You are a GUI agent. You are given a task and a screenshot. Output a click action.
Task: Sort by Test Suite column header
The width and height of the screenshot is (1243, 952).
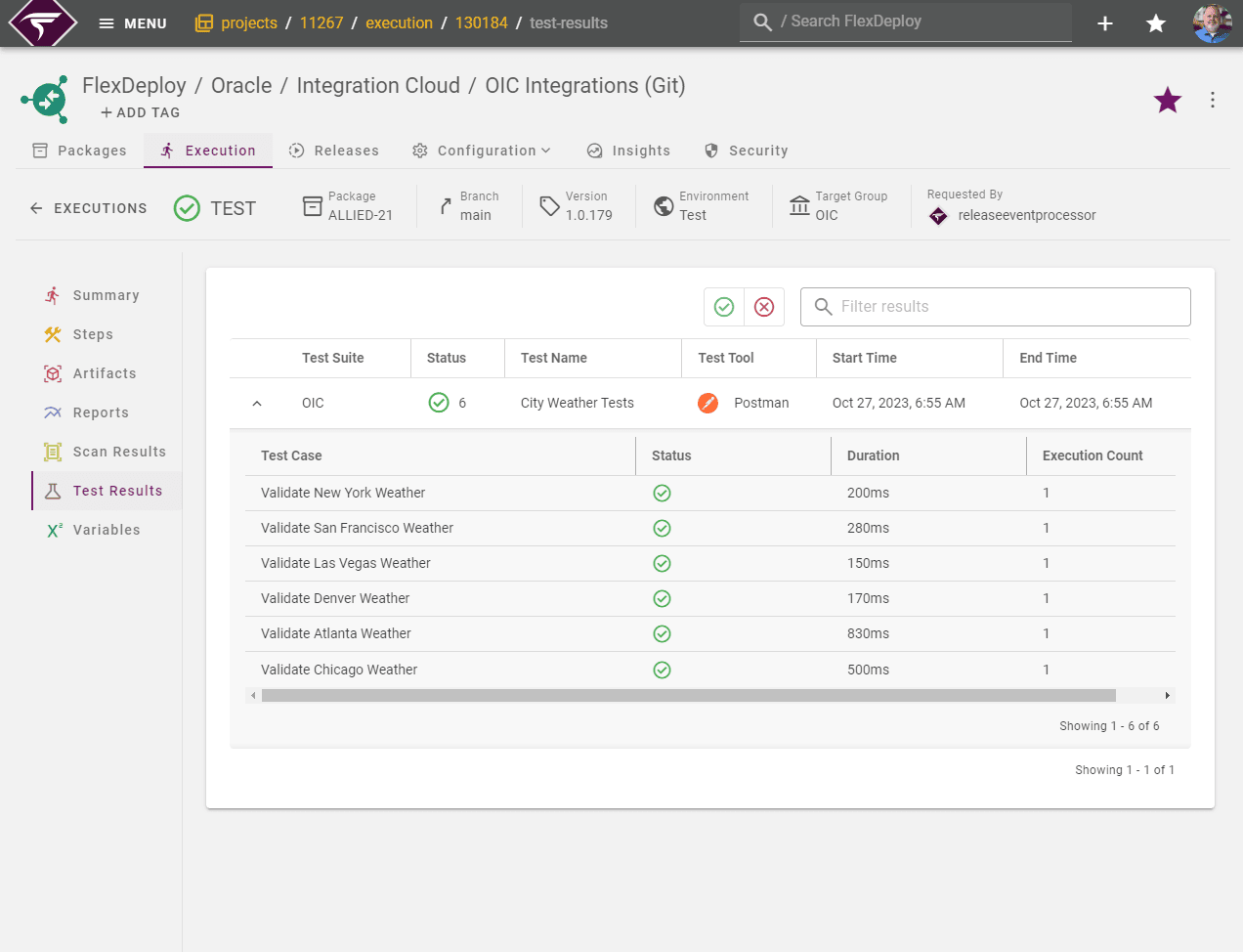pos(332,358)
